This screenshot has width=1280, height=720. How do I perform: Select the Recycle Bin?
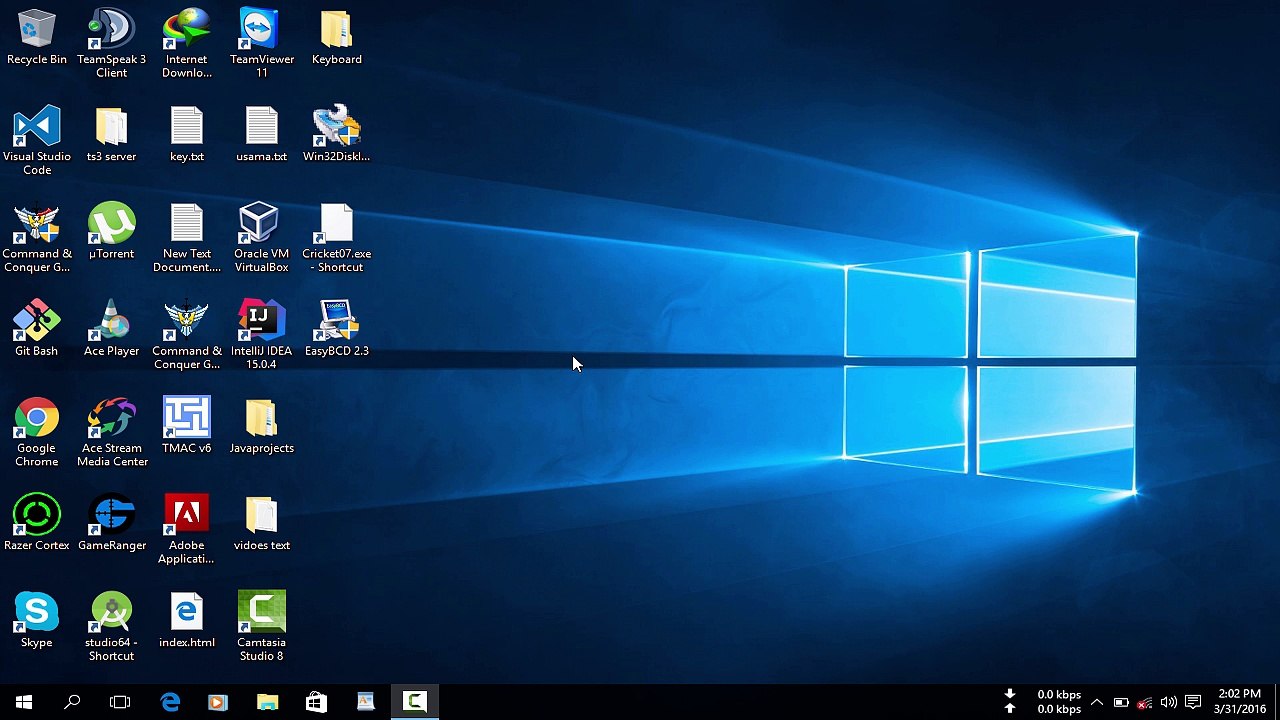(37, 31)
